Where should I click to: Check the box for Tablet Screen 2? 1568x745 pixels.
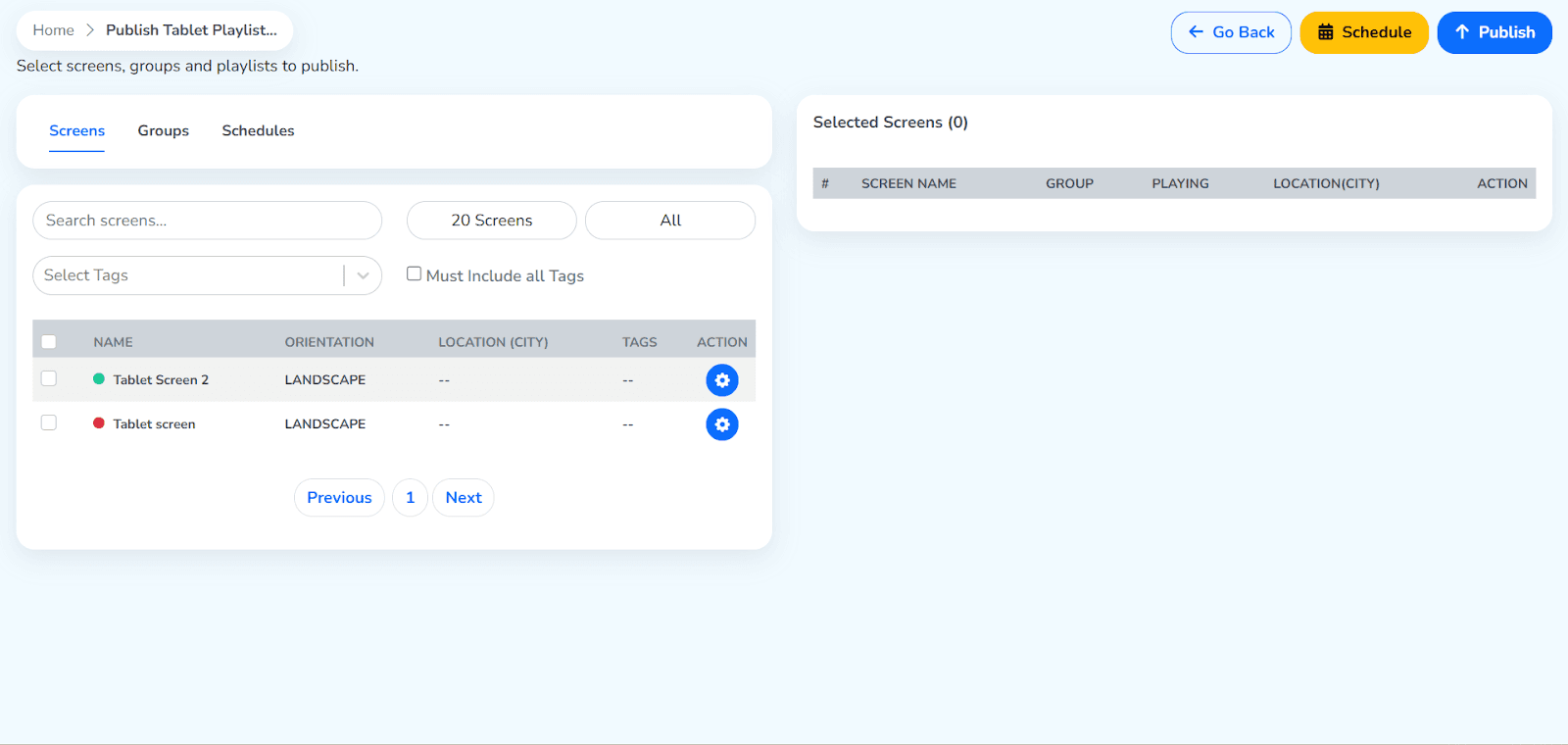49,378
